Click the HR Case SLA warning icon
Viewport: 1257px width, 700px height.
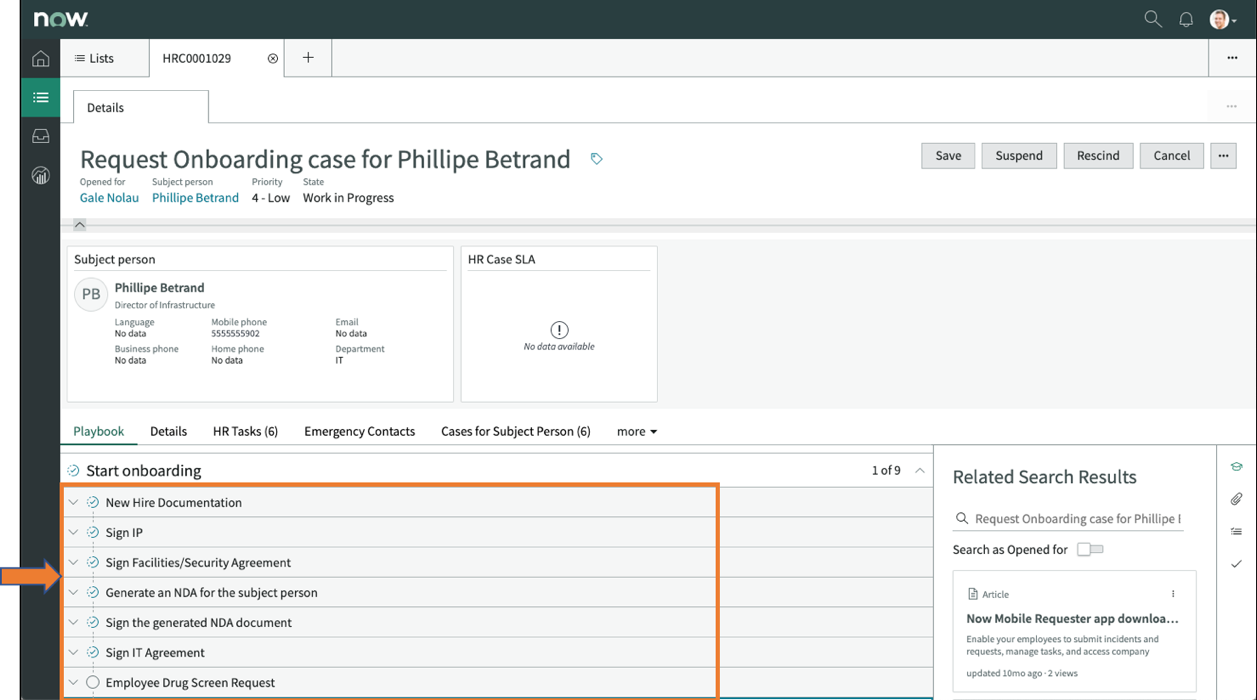559,329
